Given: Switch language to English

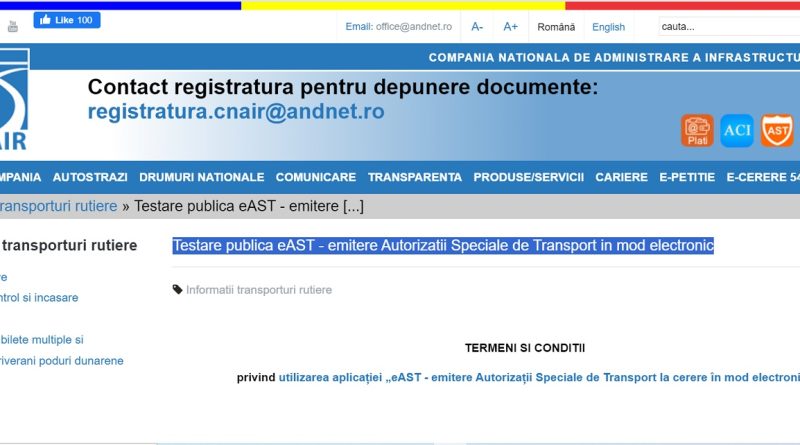Looking at the screenshot, I should 608,27.
